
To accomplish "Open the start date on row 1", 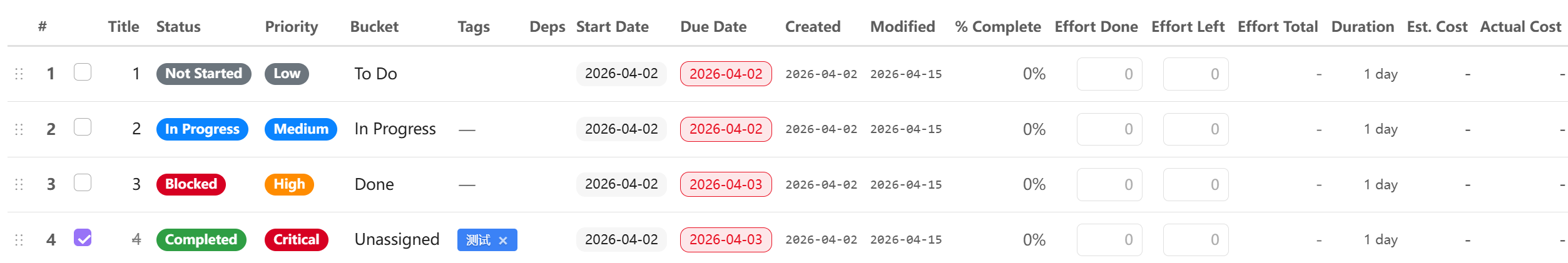I will 621,74.
